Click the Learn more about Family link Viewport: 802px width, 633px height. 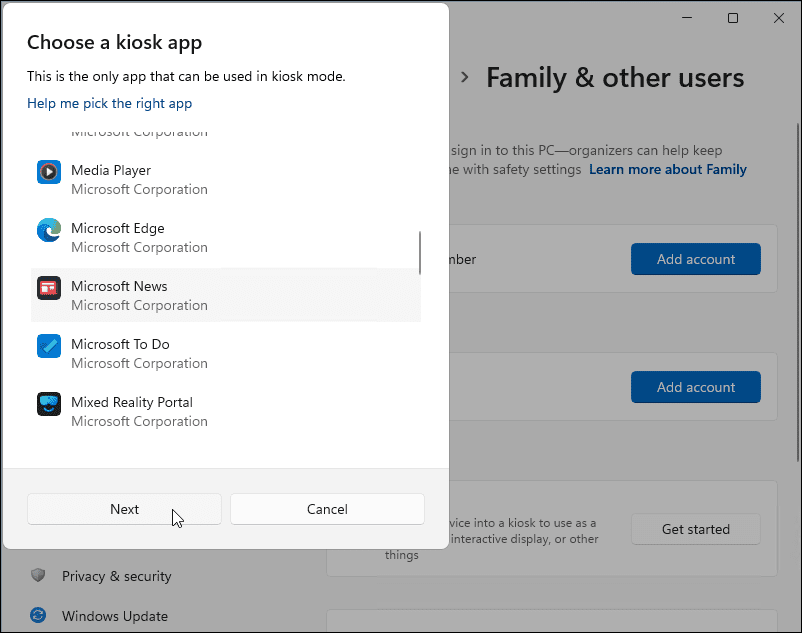point(667,169)
